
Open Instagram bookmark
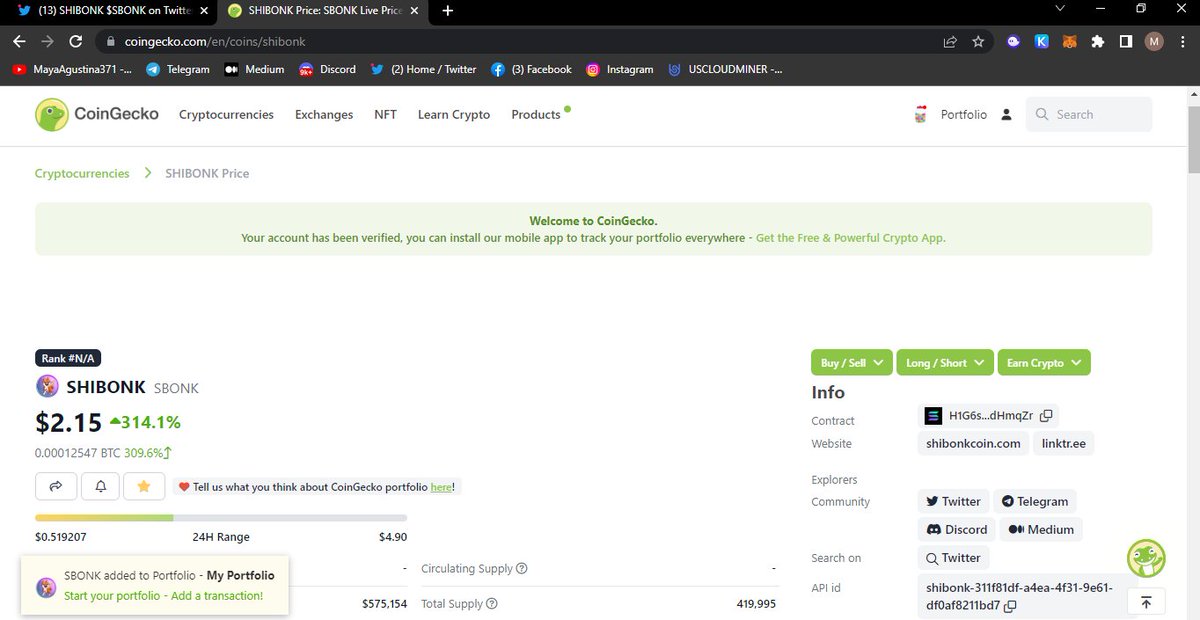click(x=619, y=70)
